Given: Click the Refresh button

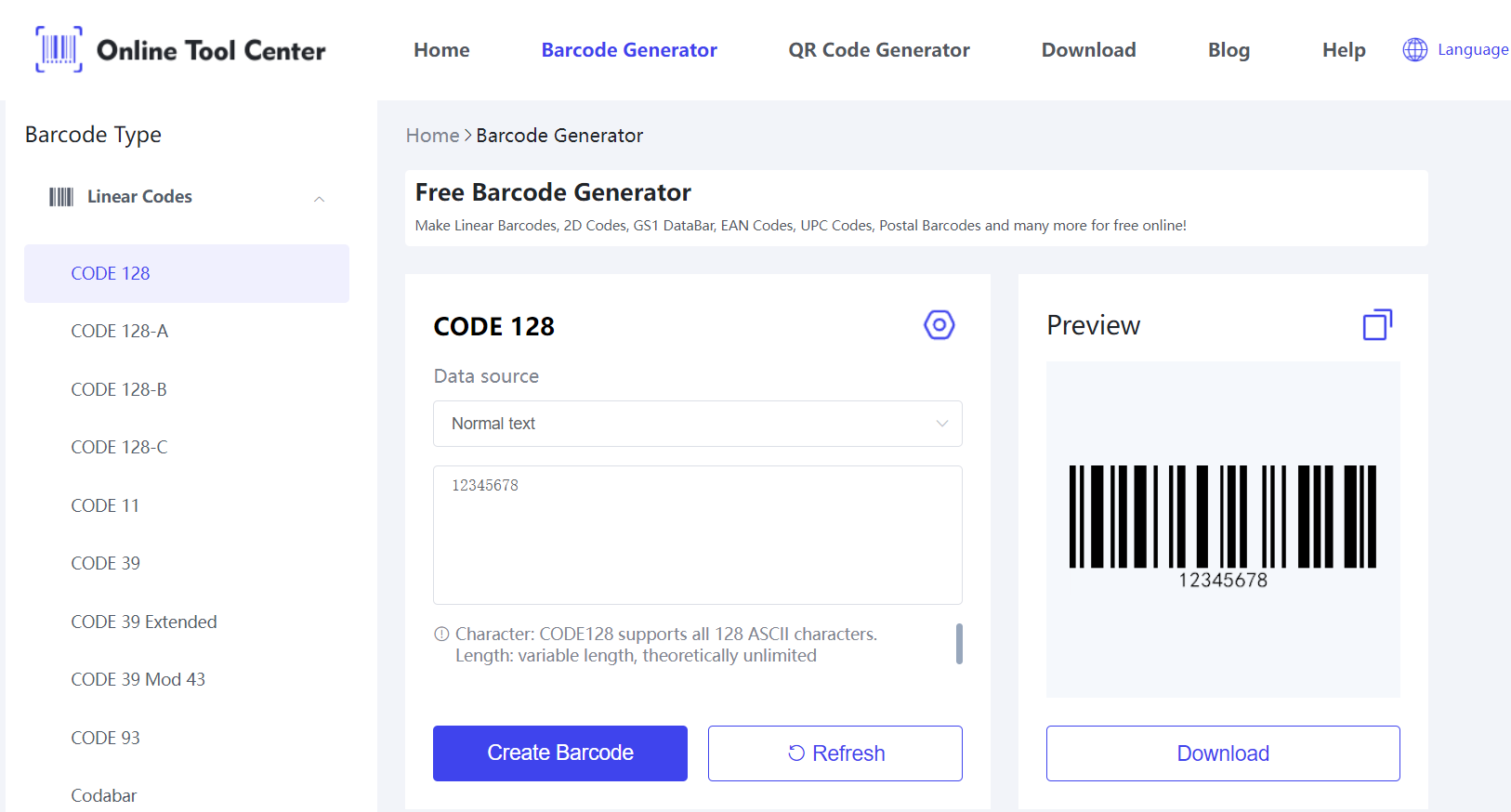Looking at the screenshot, I should click(834, 753).
